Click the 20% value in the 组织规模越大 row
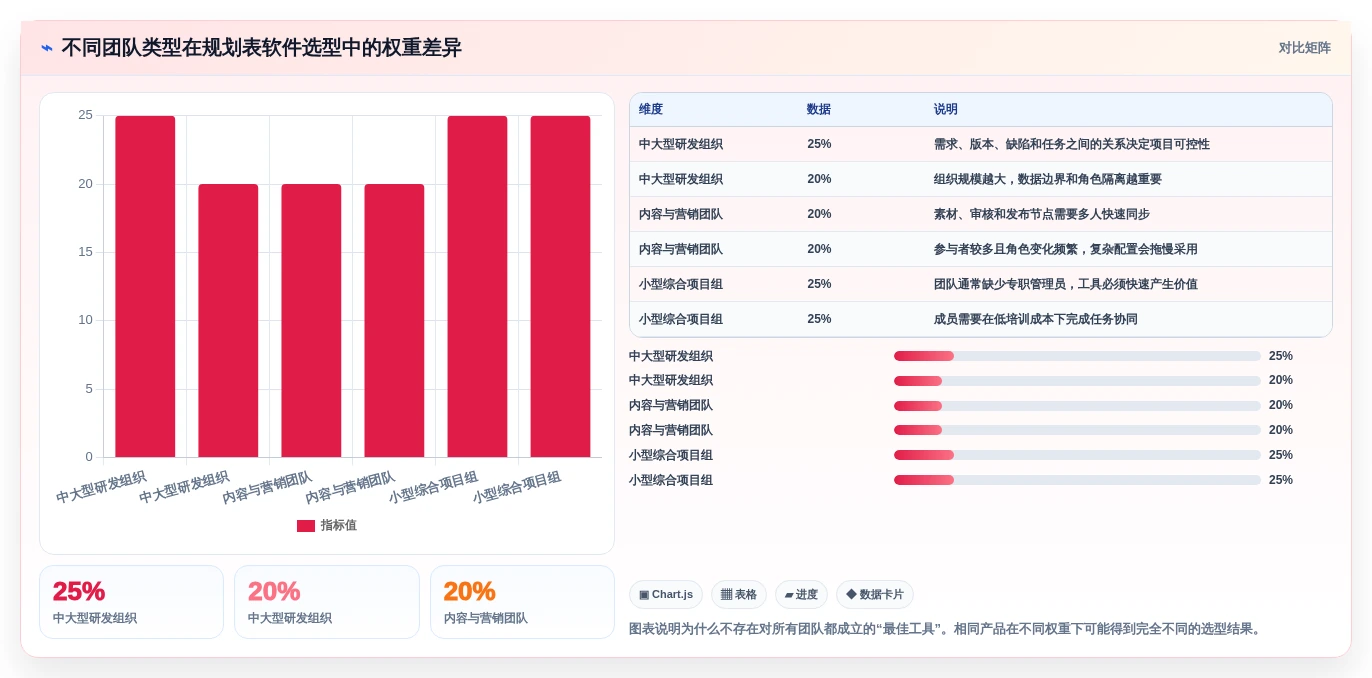 point(819,179)
